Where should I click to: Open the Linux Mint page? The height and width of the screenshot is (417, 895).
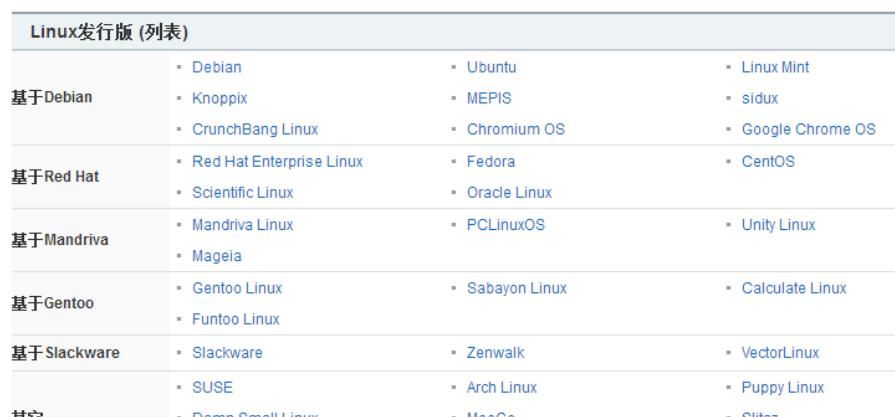(x=775, y=68)
